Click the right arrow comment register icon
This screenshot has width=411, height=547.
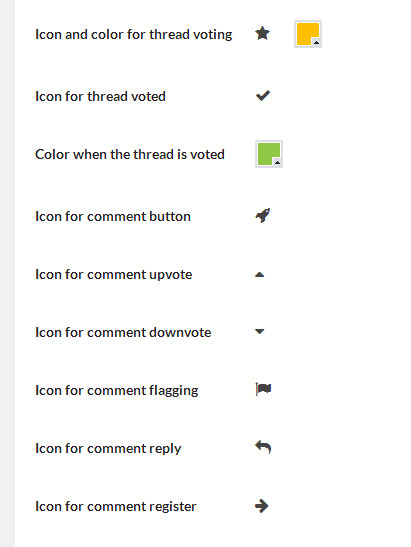pyautogui.click(x=262, y=505)
